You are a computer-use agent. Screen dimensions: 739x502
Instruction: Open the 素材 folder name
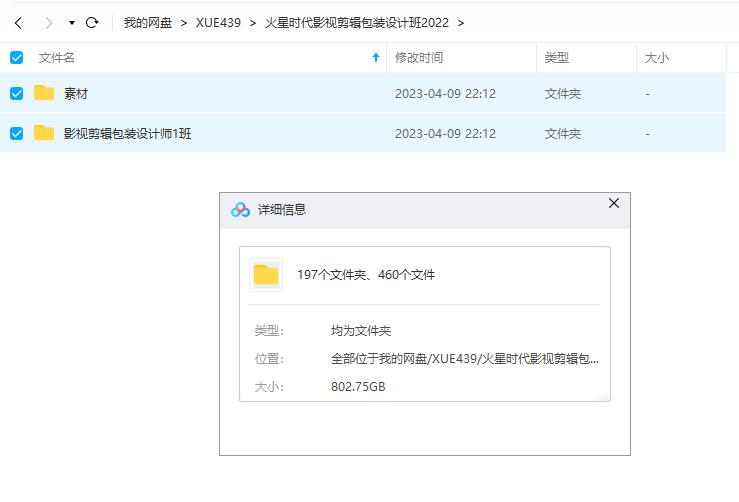click(x=76, y=93)
